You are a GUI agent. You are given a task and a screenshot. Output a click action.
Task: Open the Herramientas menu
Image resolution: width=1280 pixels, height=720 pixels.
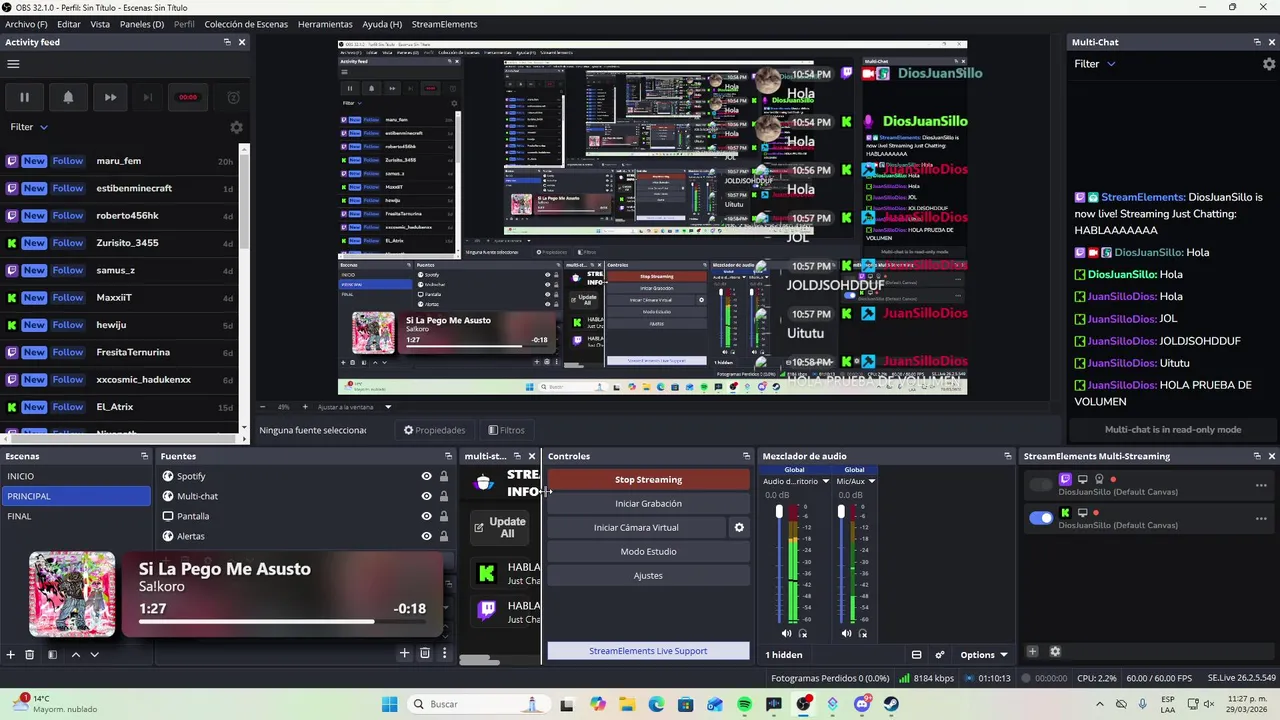pos(325,24)
